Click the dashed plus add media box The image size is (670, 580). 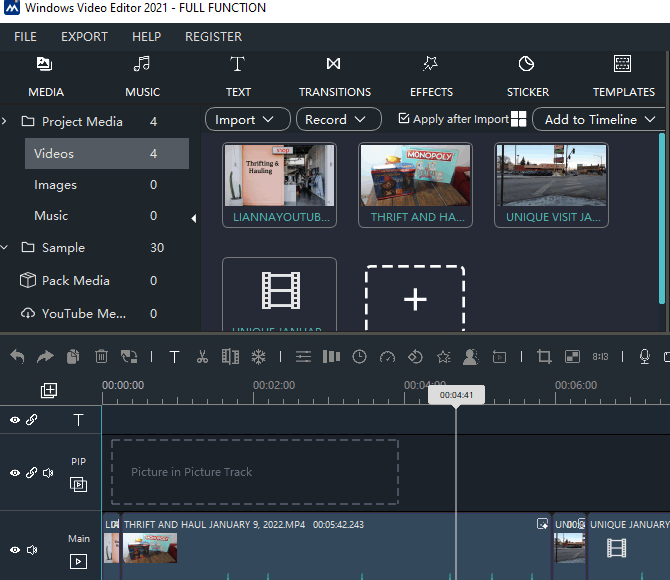(415, 298)
